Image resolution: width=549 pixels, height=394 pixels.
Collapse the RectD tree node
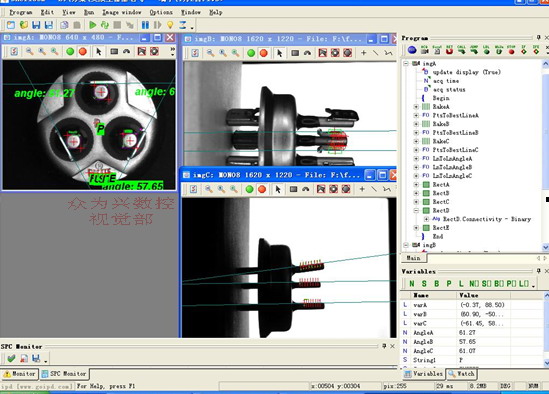(416, 210)
